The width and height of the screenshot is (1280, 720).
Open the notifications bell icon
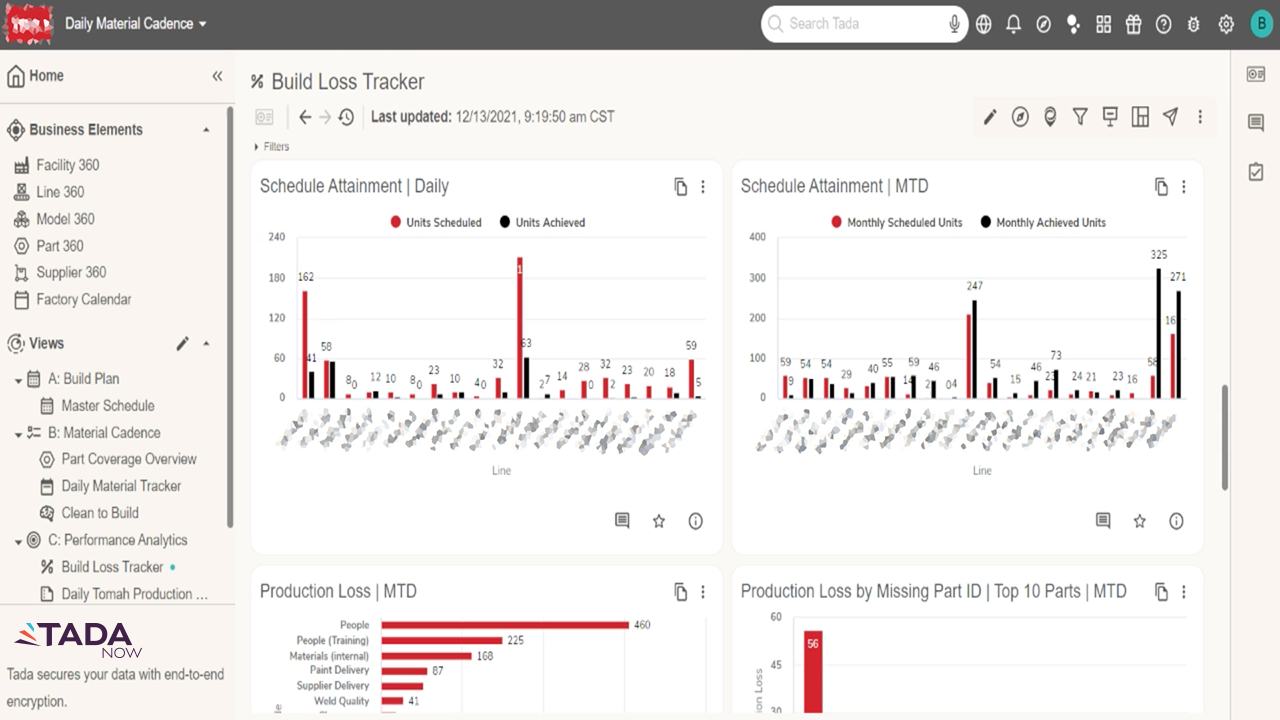(1013, 24)
